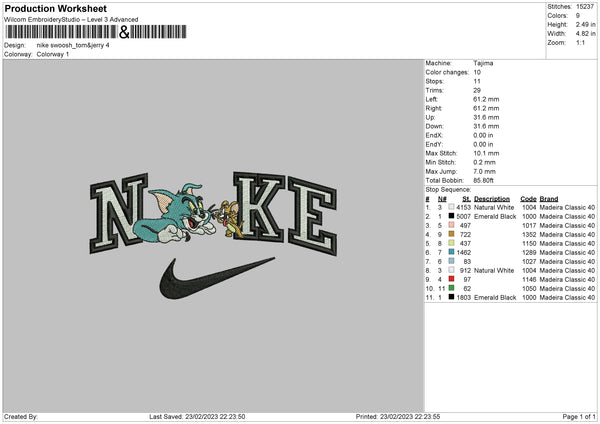Click the 'EndX:' label
The height and width of the screenshot is (424, 600).
point(434,135)
